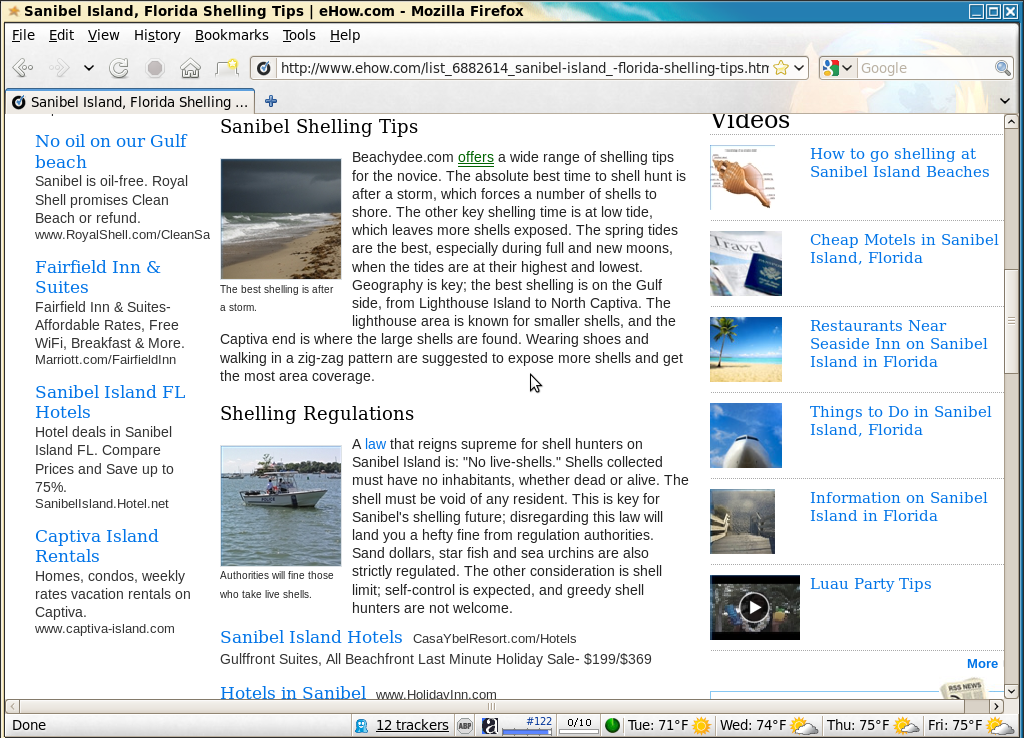Click the new bookmark starred-page toolbar icon

tap(227, 67)
